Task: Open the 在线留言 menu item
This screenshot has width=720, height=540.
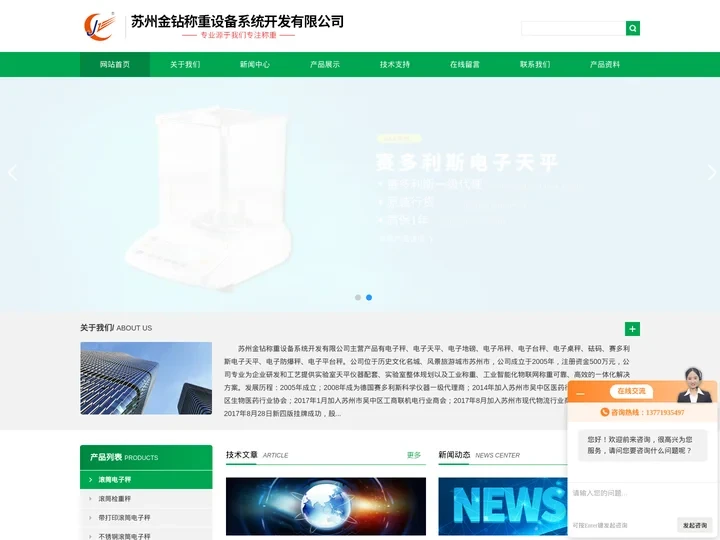Action: tap(465, 64)
